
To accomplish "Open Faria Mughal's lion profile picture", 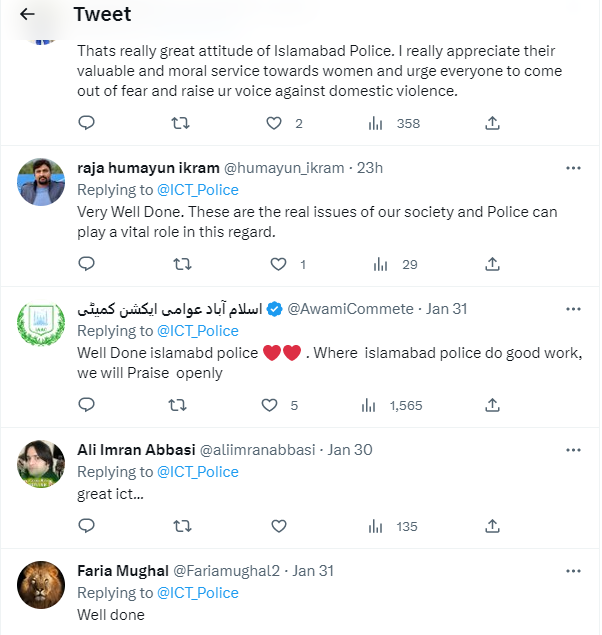I will [42, 585].
